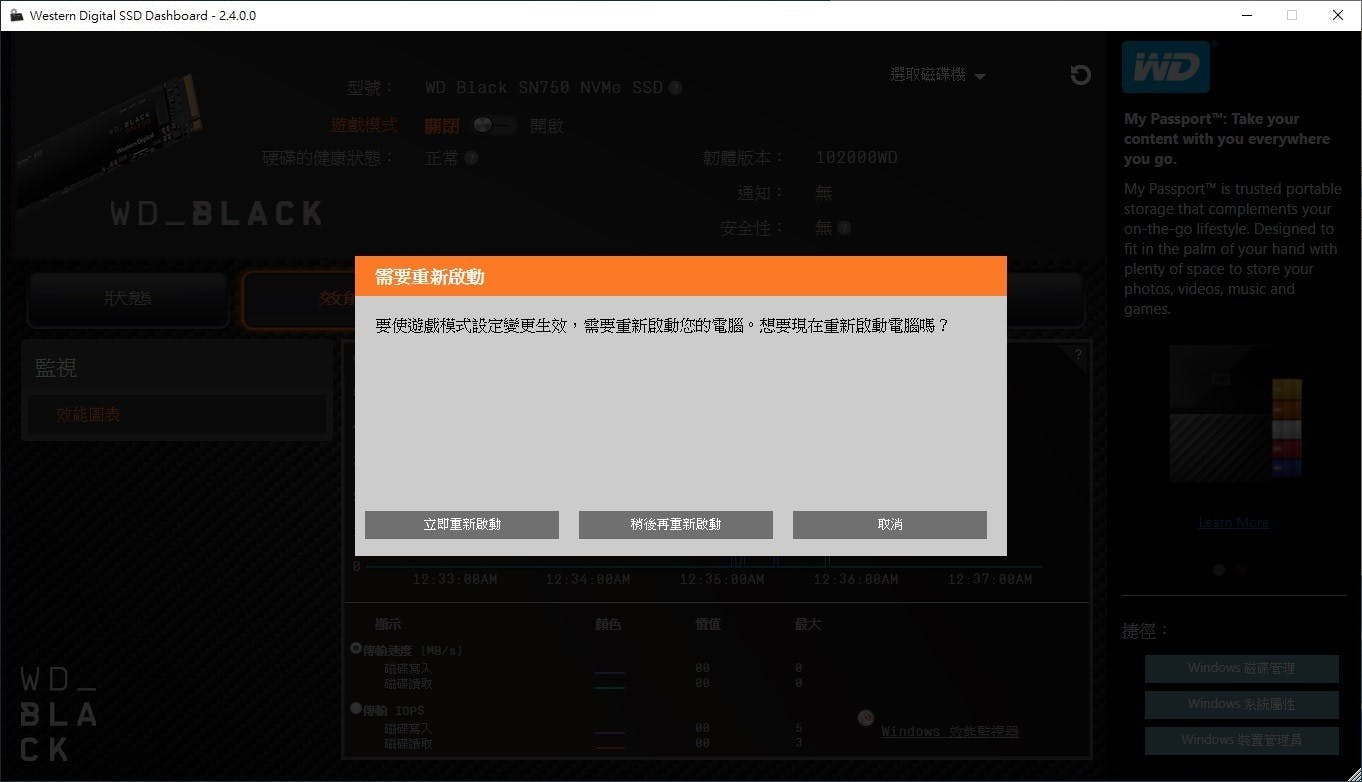Click the 需要重新啟動 dialog title
This screenshot has width=1362, height=782.
(430, 277)
